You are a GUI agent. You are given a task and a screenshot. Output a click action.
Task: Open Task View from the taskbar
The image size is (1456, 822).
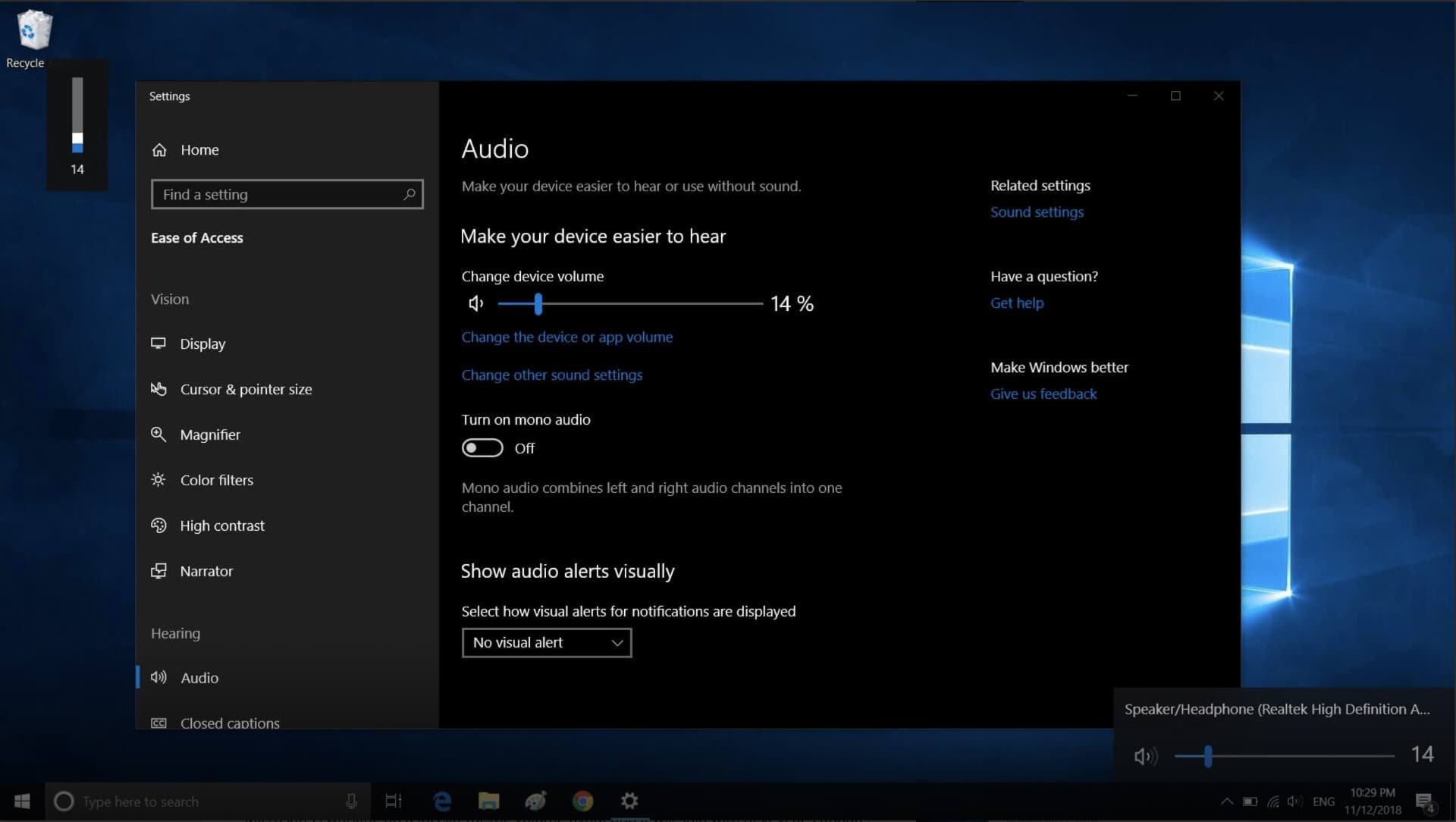(394, 802)
